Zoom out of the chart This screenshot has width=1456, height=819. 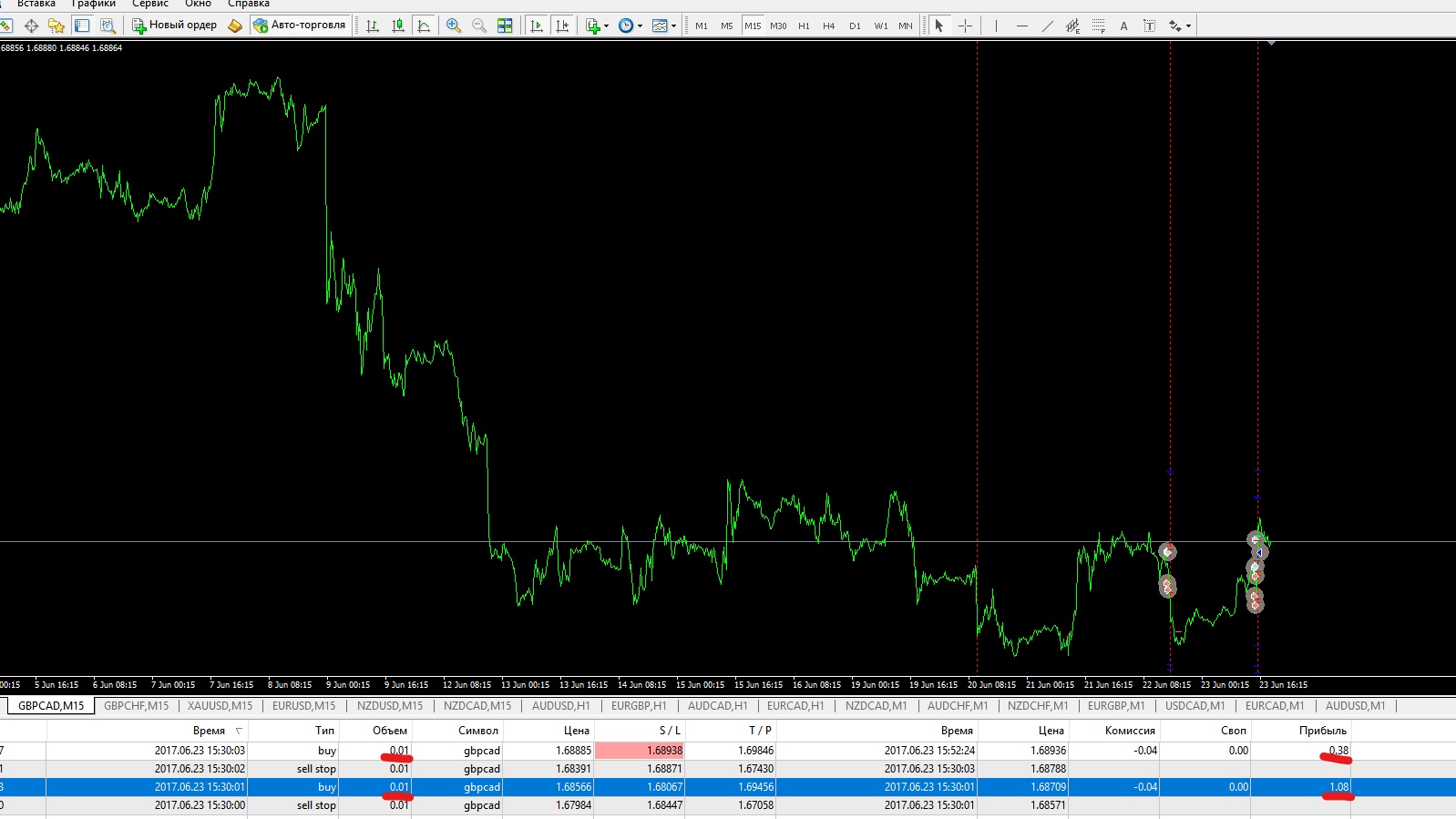479,26
